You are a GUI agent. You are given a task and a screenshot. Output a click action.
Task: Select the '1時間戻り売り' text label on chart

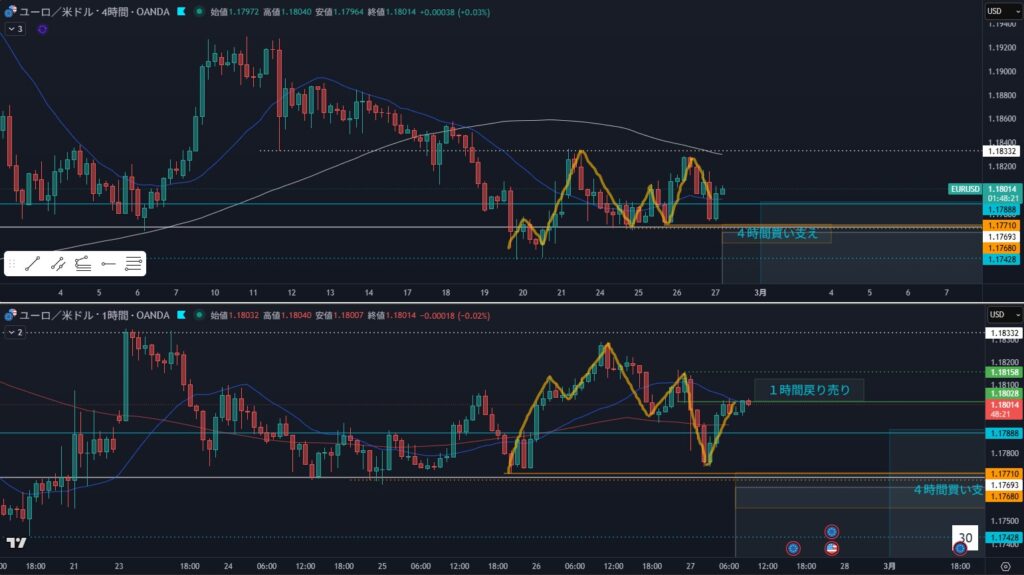coord(808,390)
